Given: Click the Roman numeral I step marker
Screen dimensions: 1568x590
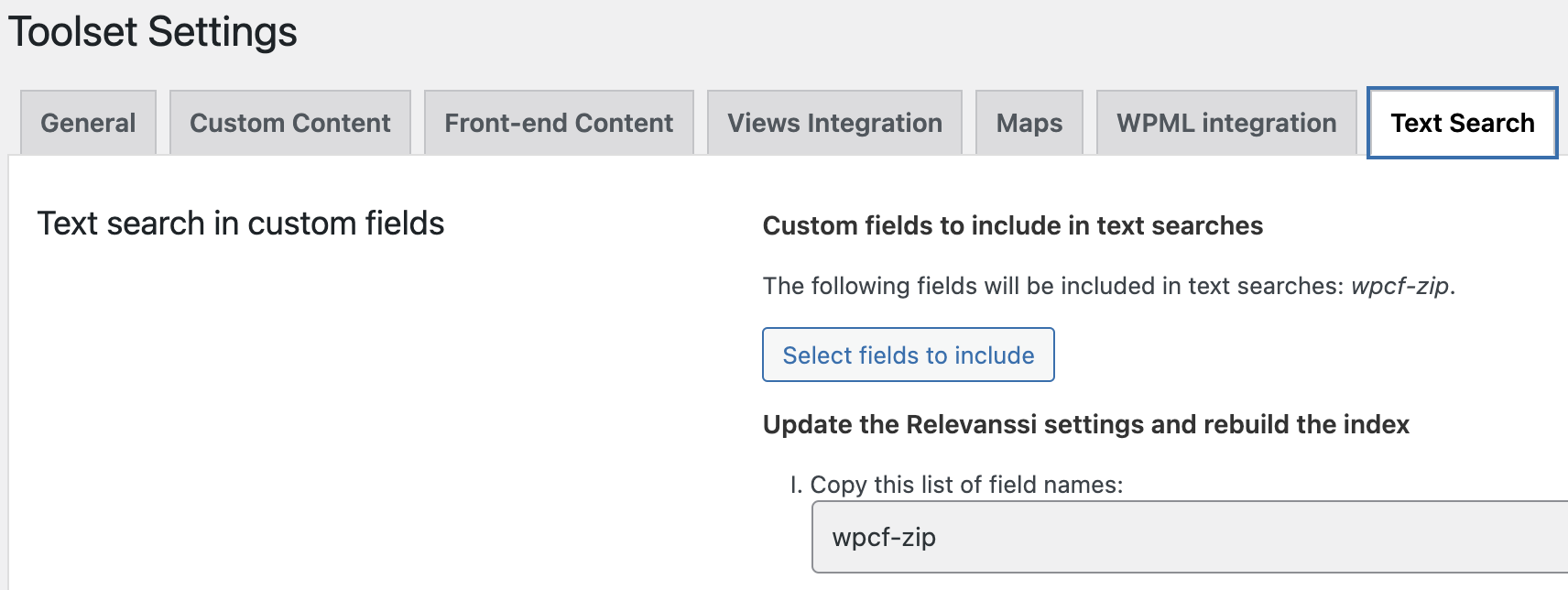Looking at the screenshot, I should click(x=795, y=485).
